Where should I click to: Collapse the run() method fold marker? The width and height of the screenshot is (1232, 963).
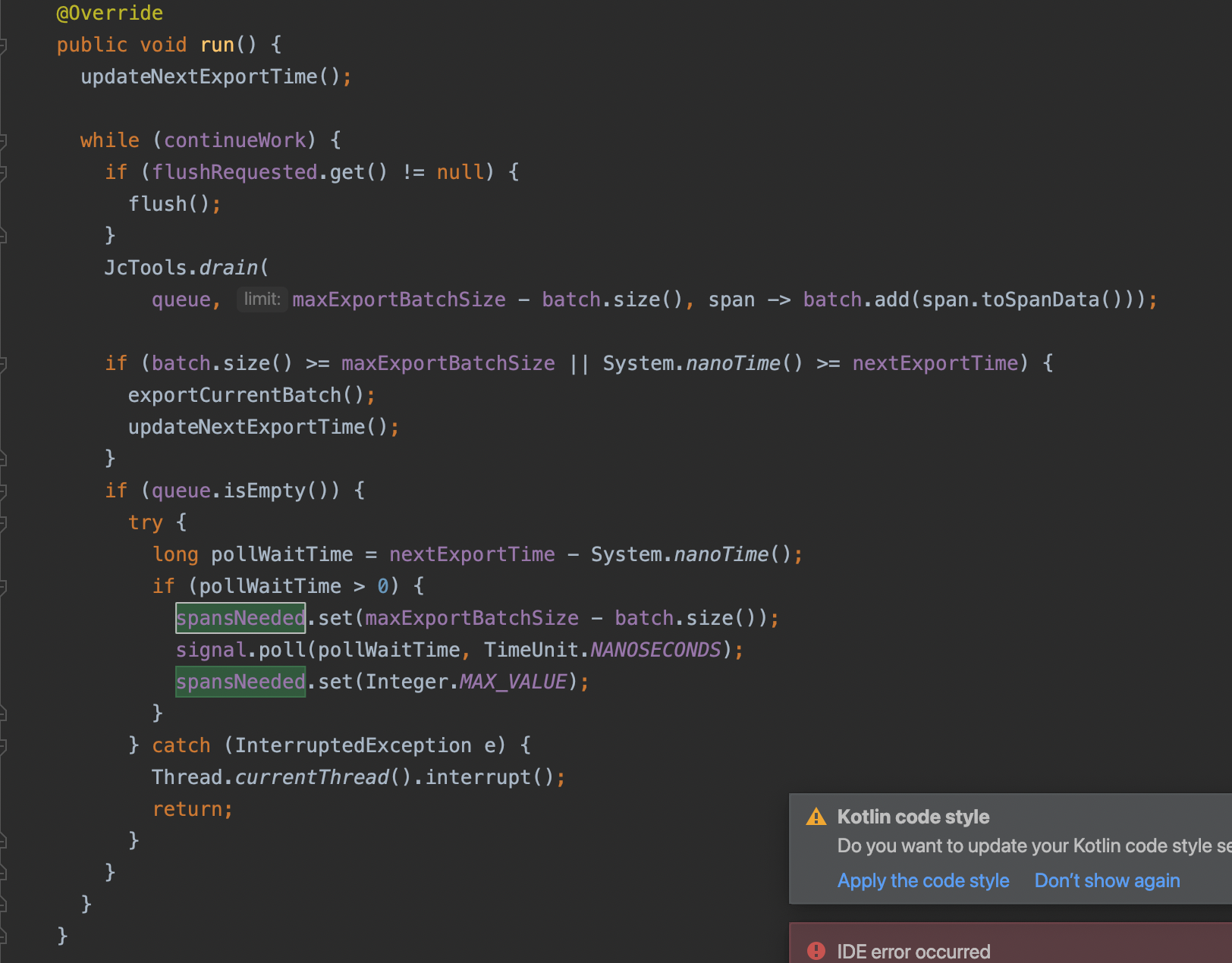point(3,45)
